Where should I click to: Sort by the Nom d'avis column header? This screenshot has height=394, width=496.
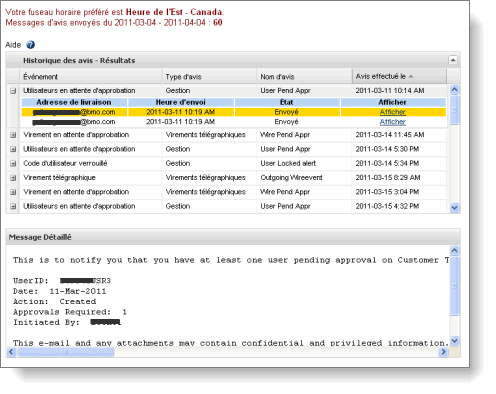tap(304, 77)
